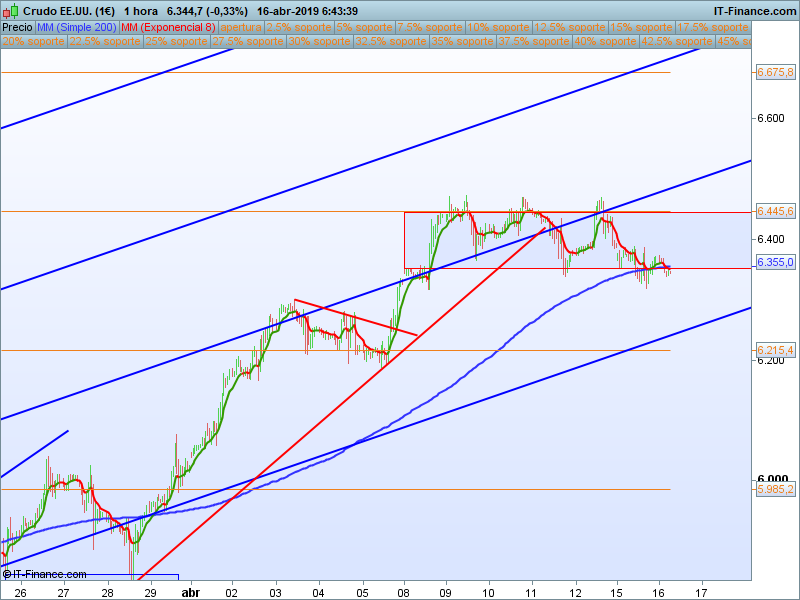Click date 29 on the time axis
This screenshot has height=600, width=800.
150,592
